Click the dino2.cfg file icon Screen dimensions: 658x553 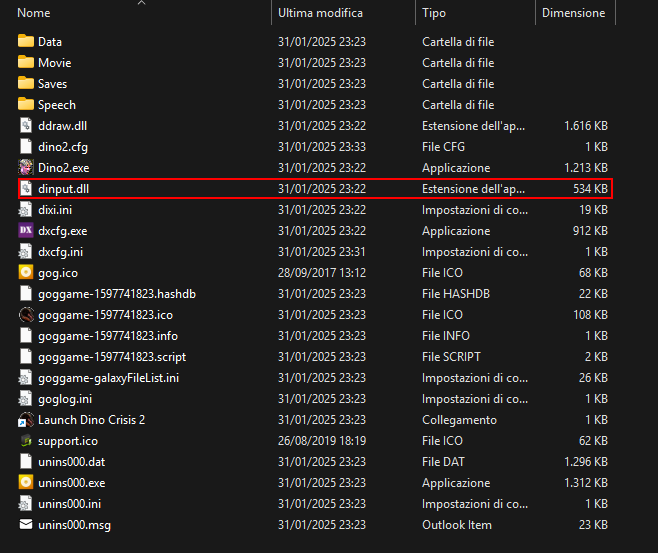(26, 146)
